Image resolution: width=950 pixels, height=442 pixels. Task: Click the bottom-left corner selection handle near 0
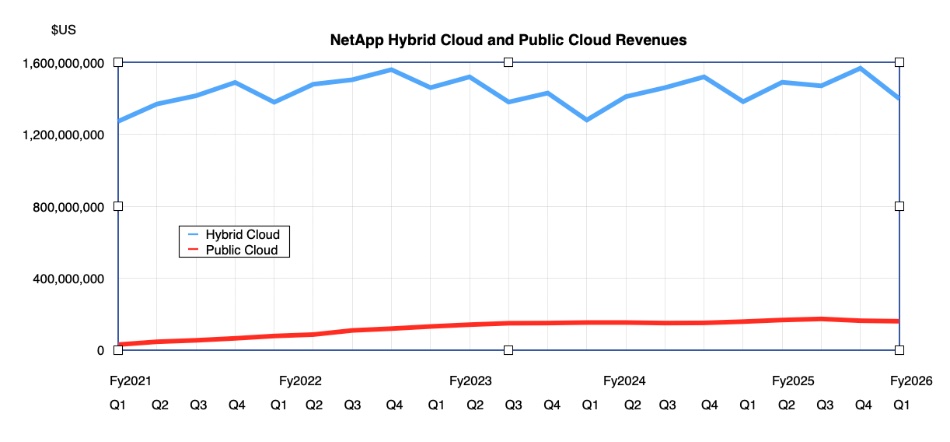tap(118, 350)
